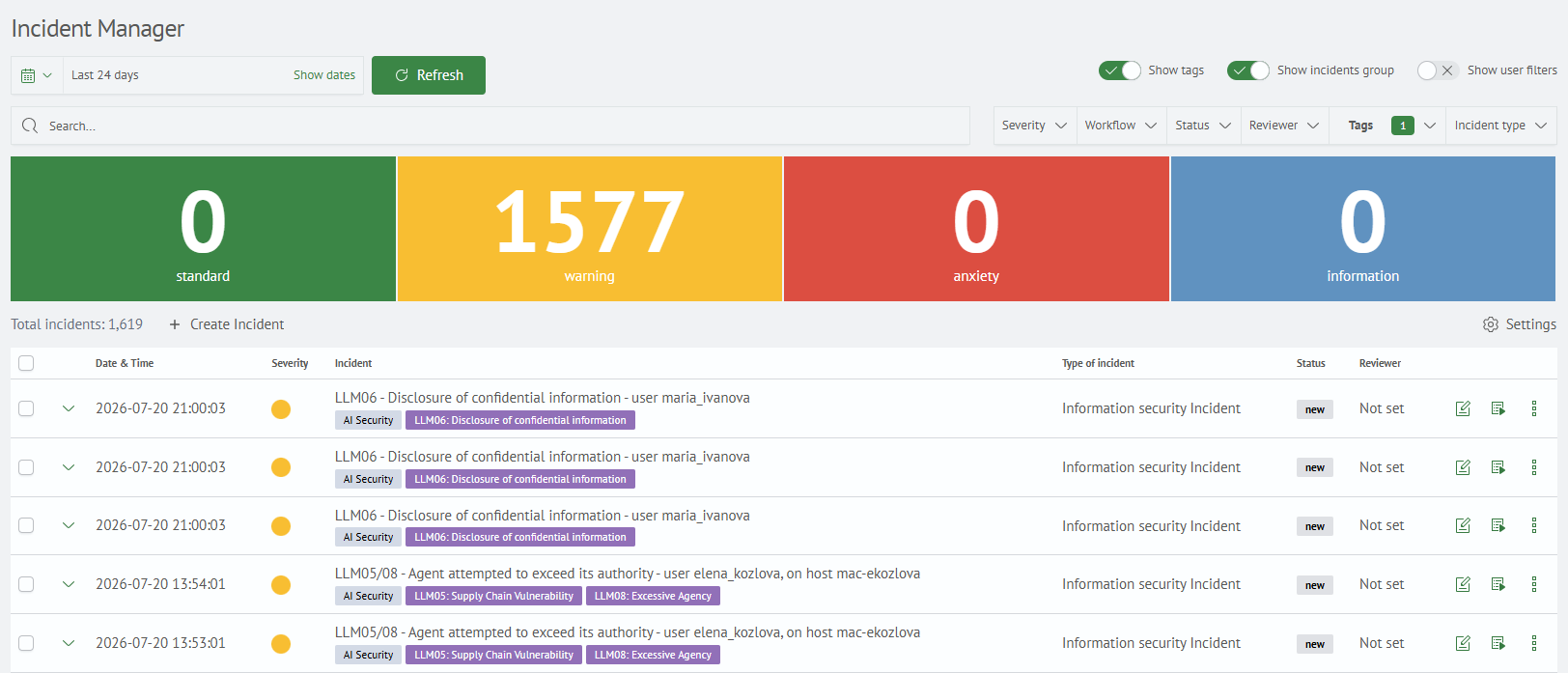Sort the table by the Date & Time column
Screen dimensions: 1568x673
125,363
